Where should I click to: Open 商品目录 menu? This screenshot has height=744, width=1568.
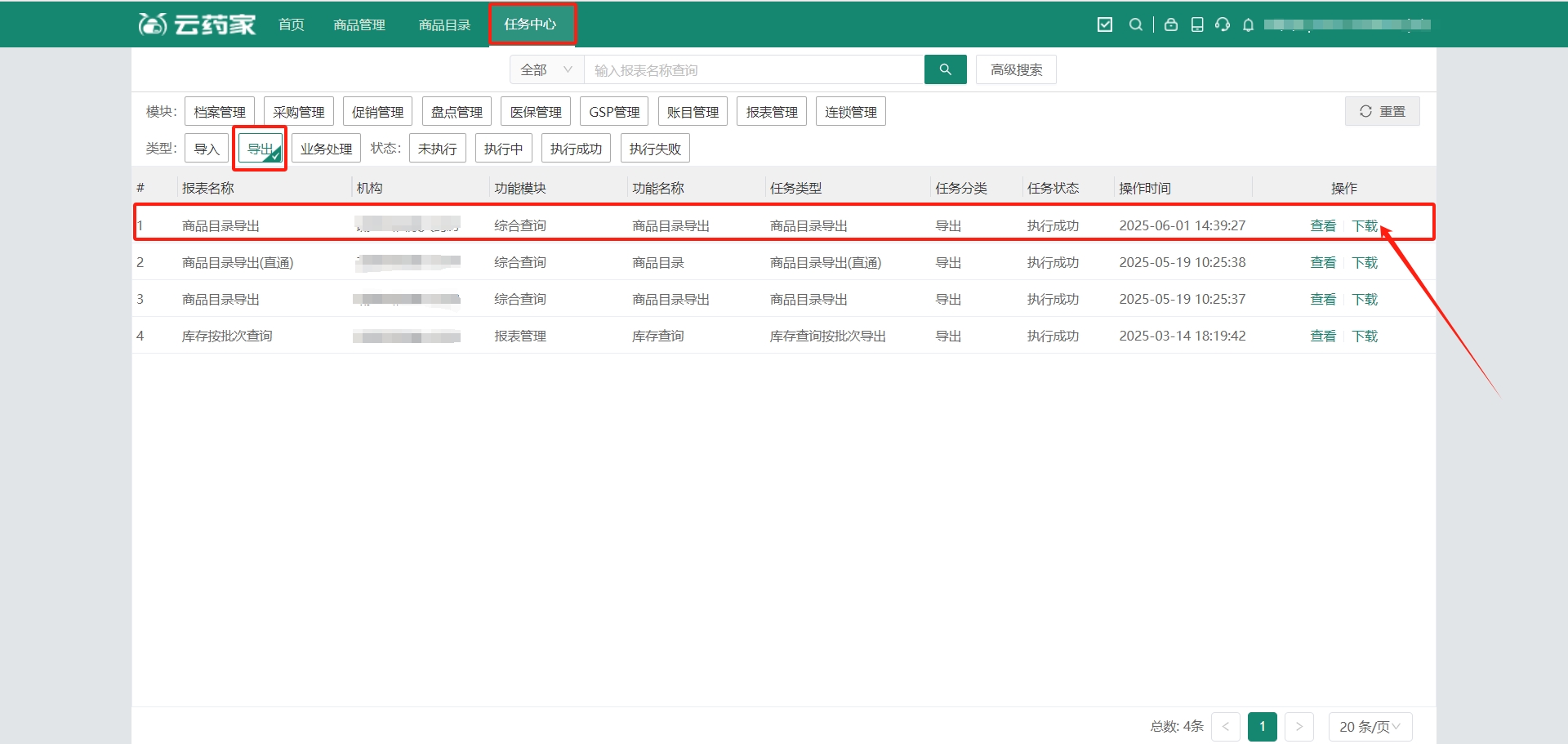pyautogui.click(x=445, y=25)
